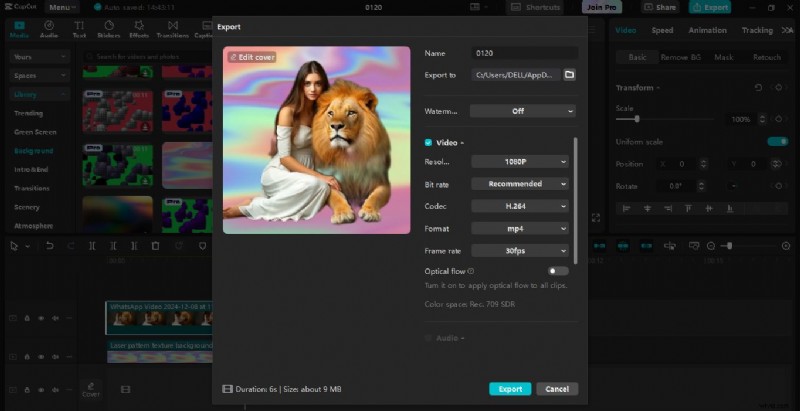Screen dimensions: 800x411
Task: Click the Name input field containing 0120
Action: click(x=524, y=53)
